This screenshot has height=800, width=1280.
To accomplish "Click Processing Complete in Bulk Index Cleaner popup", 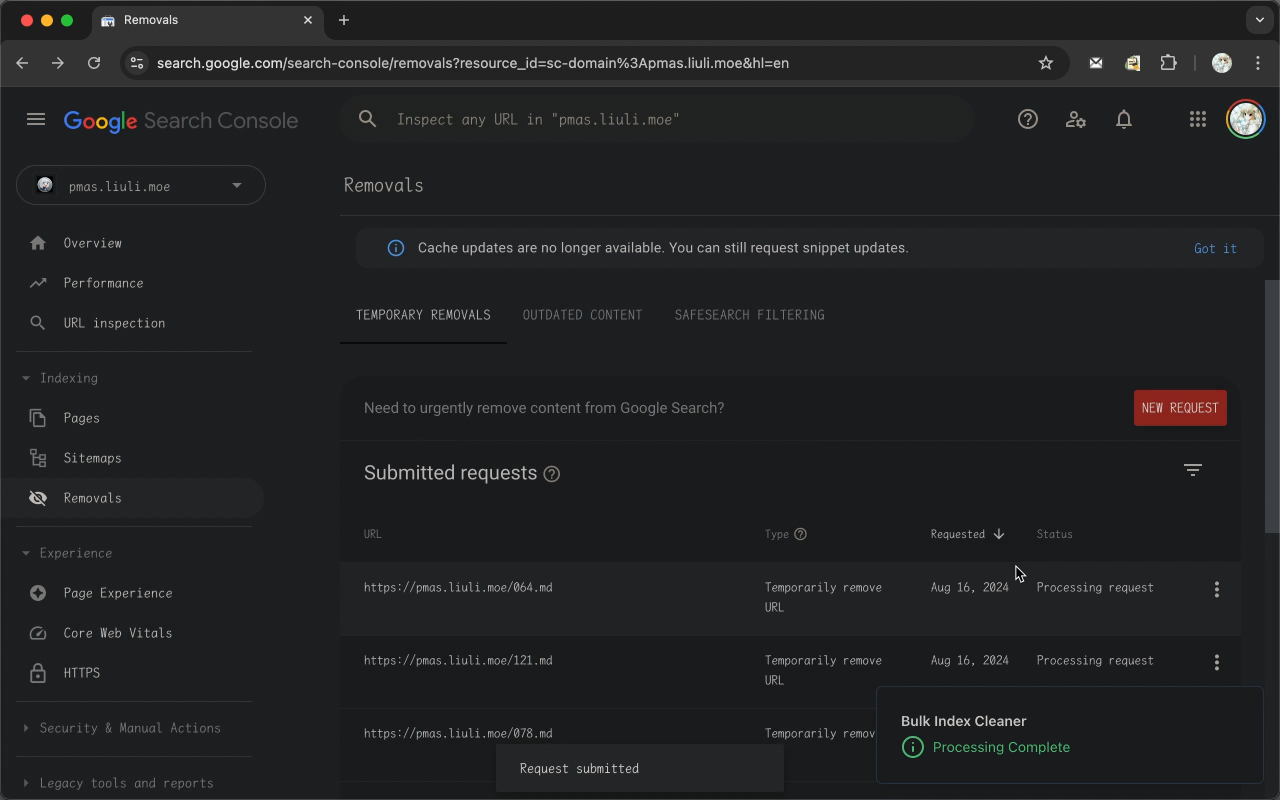I will [1001, 747].
